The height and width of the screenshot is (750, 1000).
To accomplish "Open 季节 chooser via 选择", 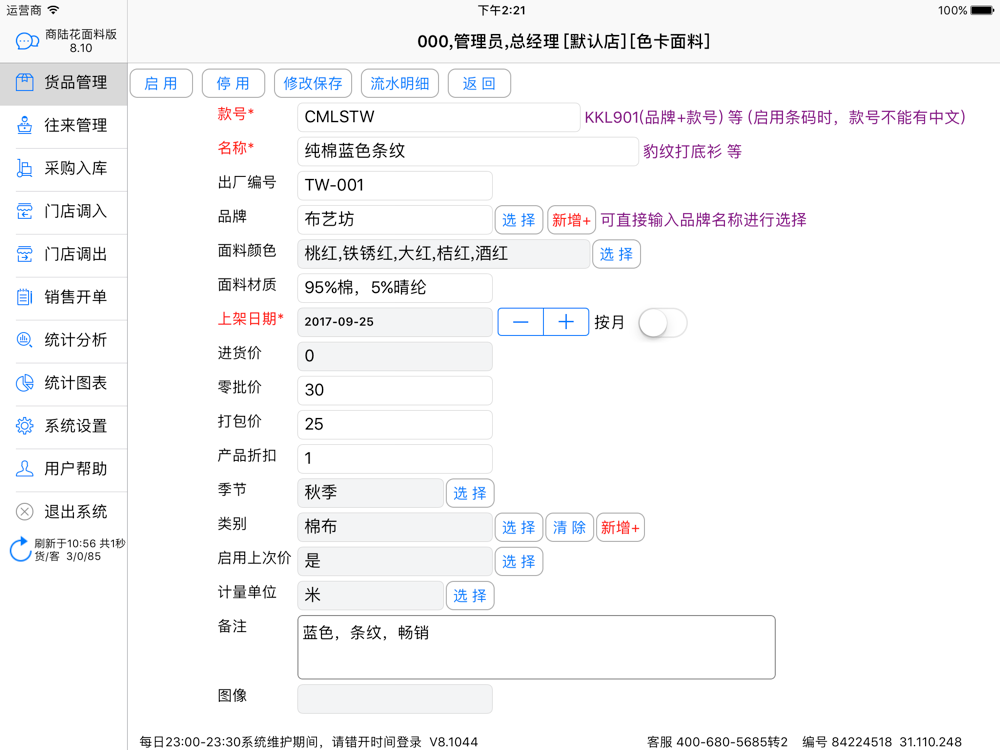I will click(469, 493).
